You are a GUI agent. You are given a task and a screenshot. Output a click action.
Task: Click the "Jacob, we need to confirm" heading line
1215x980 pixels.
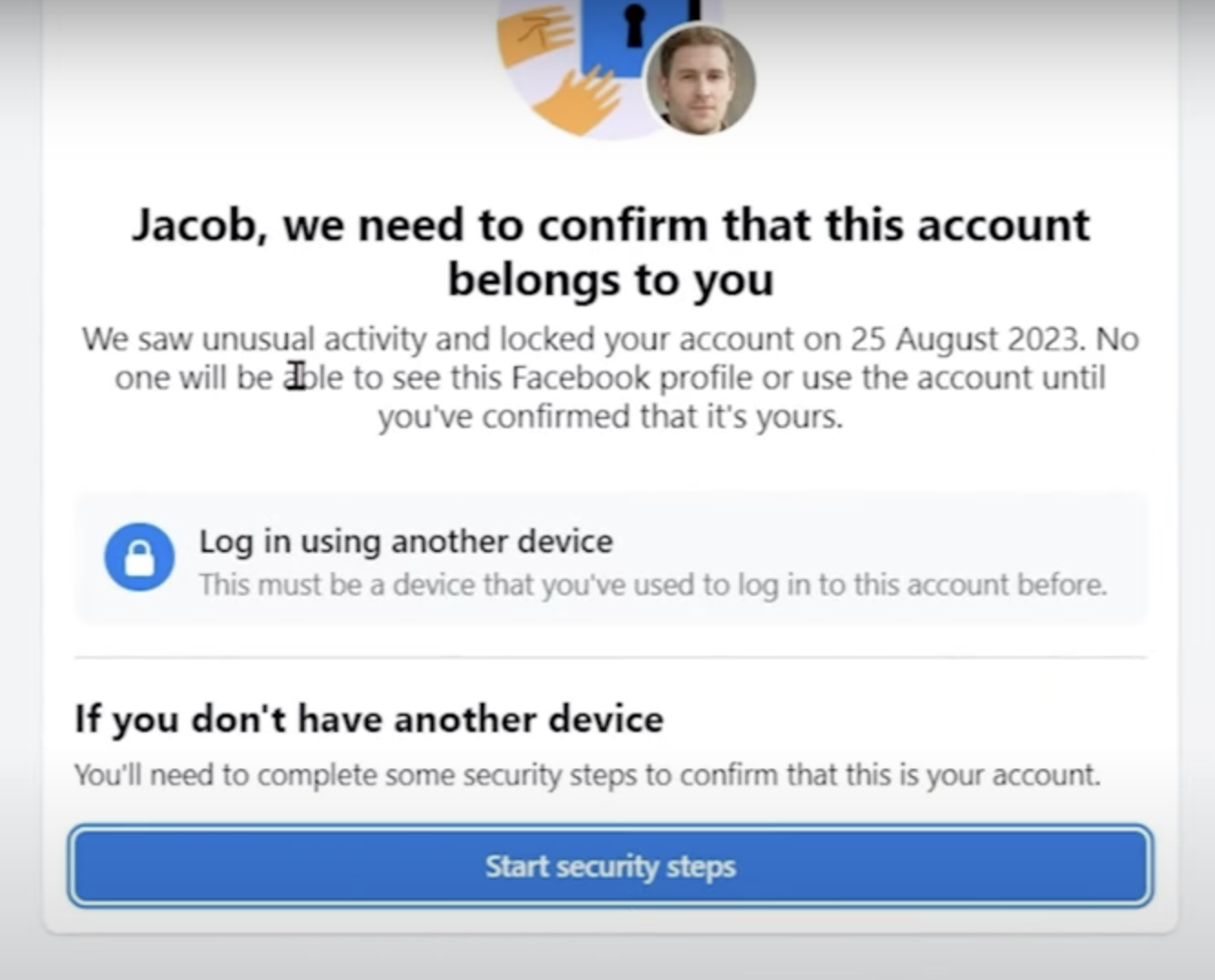point(610,224)
